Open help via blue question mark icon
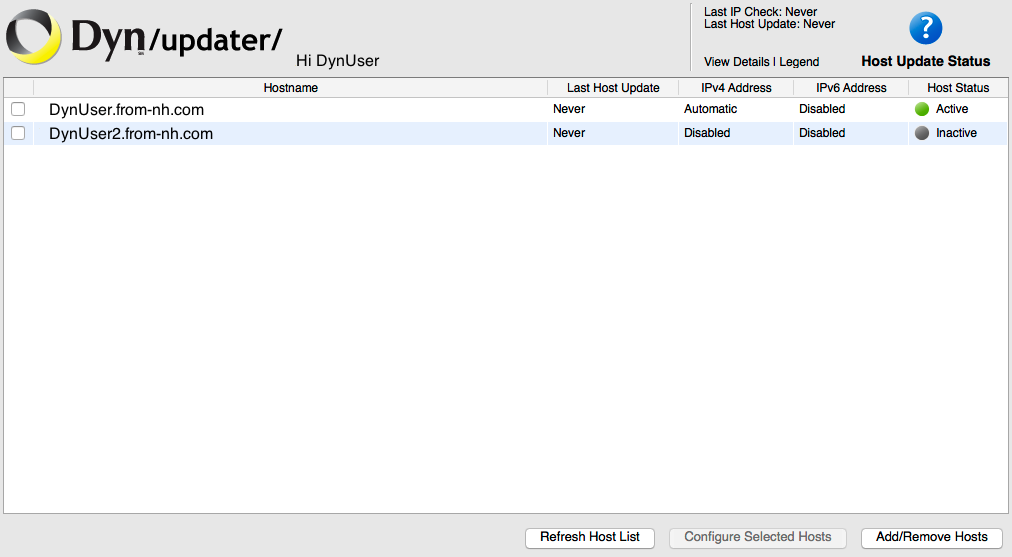Image resolution: width=1012 pixels, height=557 pixels. coord(926,28)
